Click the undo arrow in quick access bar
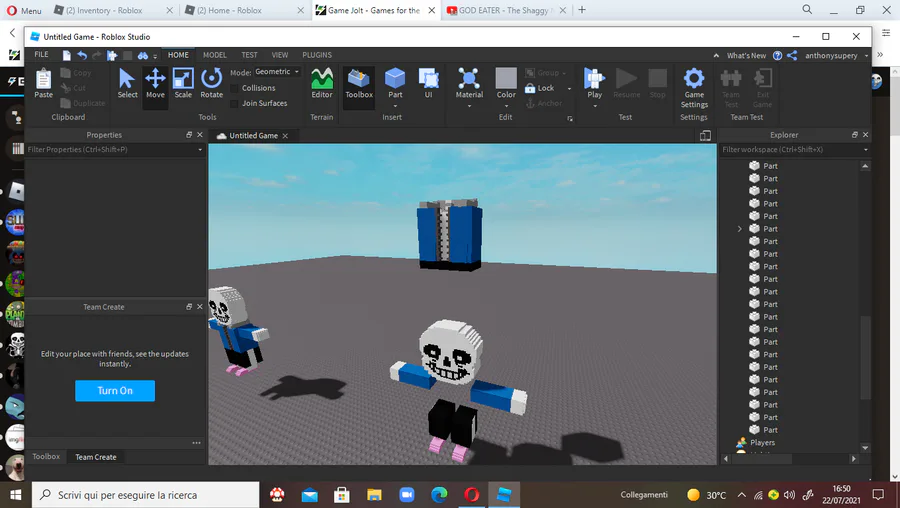This screenshot has width=900, height=508. click(82, 55)
